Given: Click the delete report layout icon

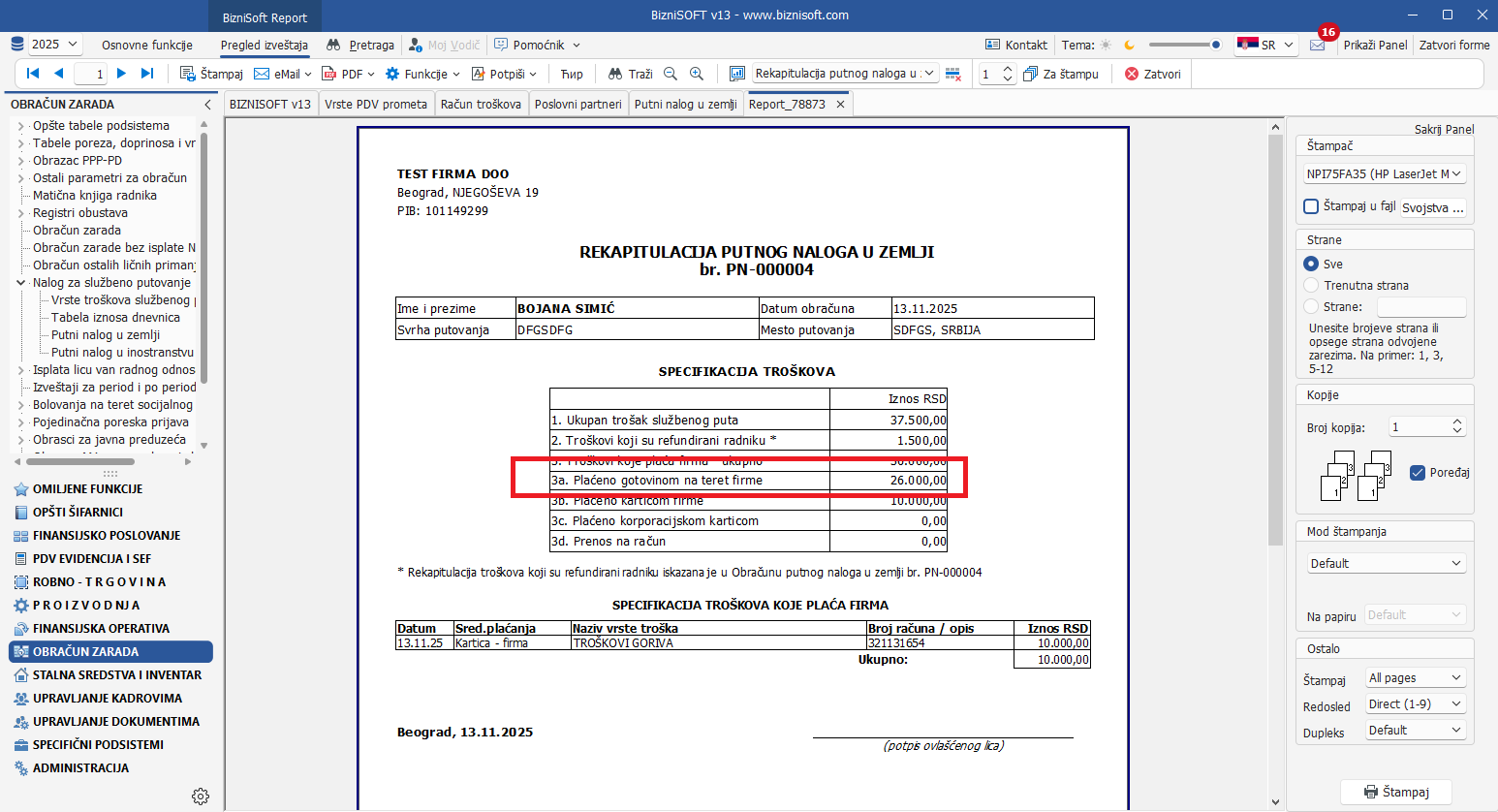Looking at the screenshot, I should [x=952, y=74].
